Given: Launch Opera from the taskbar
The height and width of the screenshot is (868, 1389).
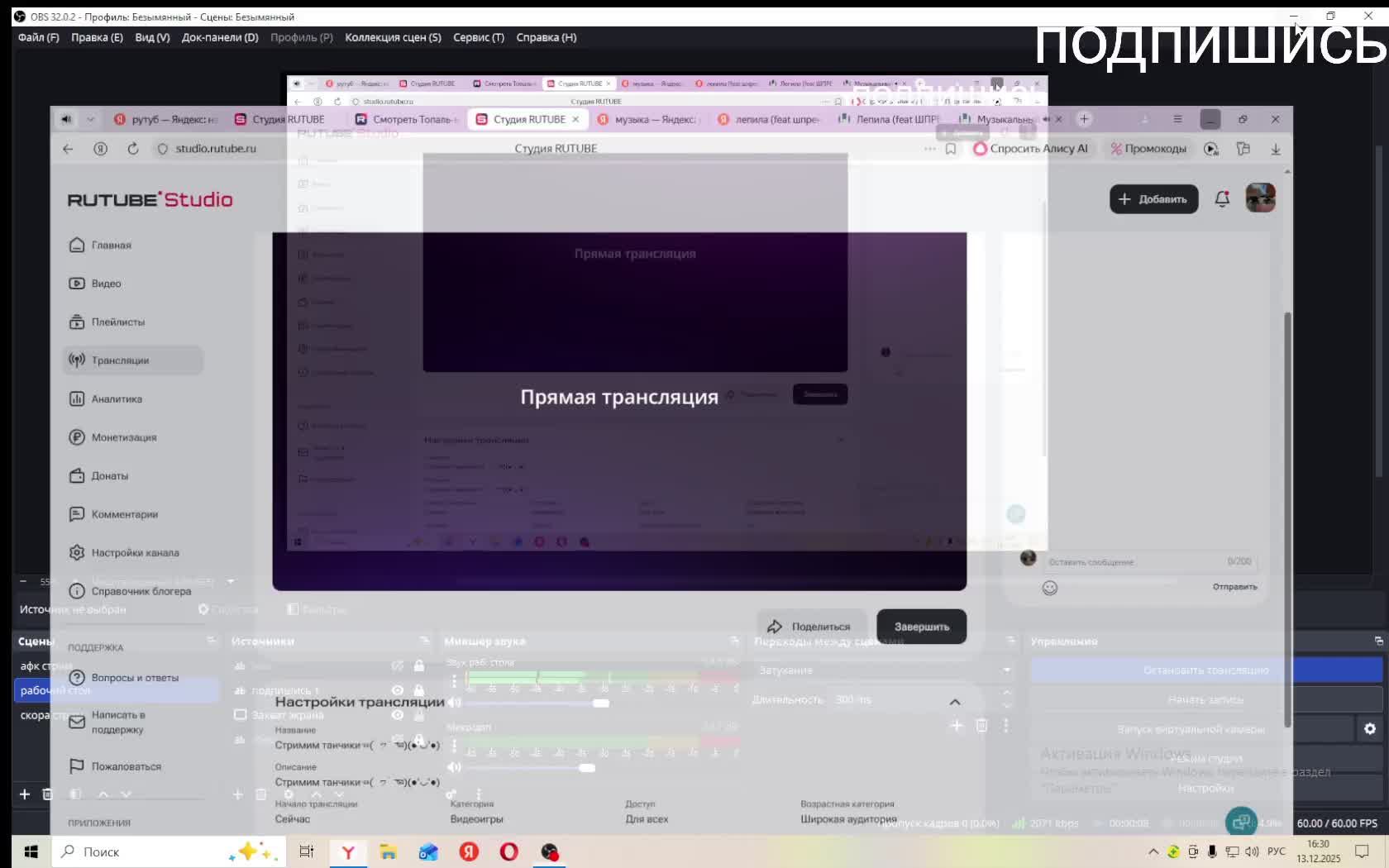Looking at the screenshot, I should tap(509, 851).
